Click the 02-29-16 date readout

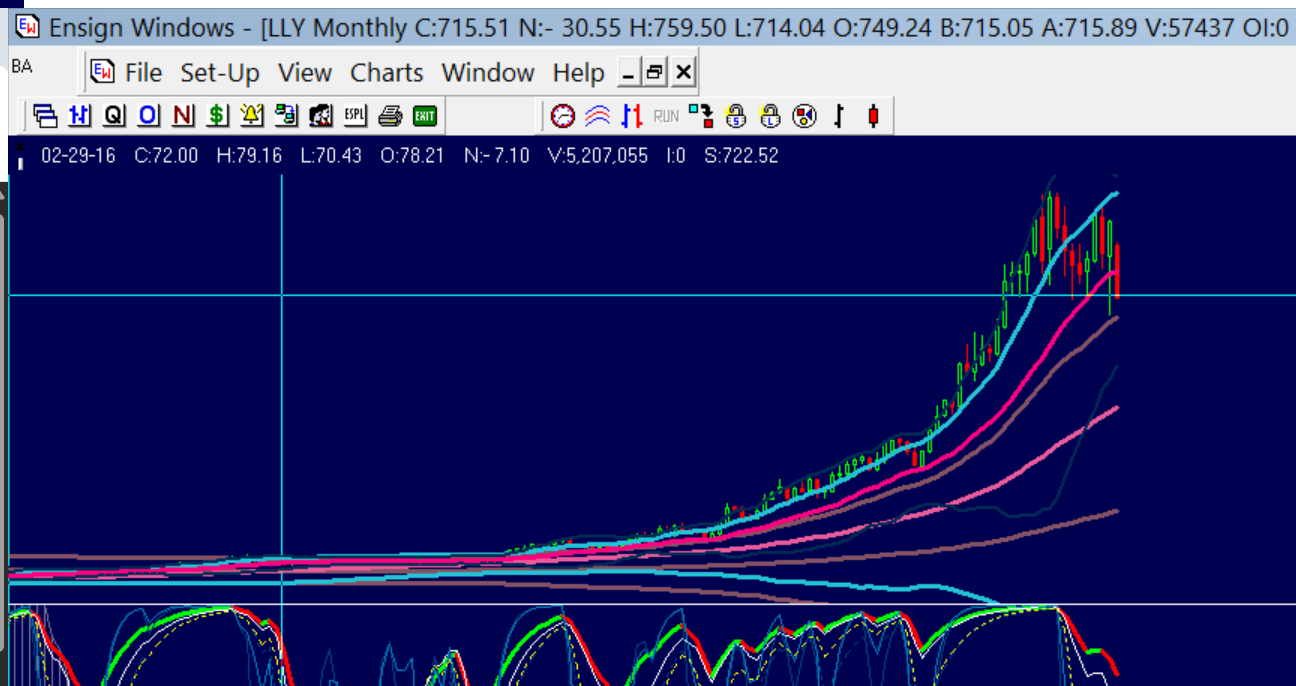(x=78, y=156)
